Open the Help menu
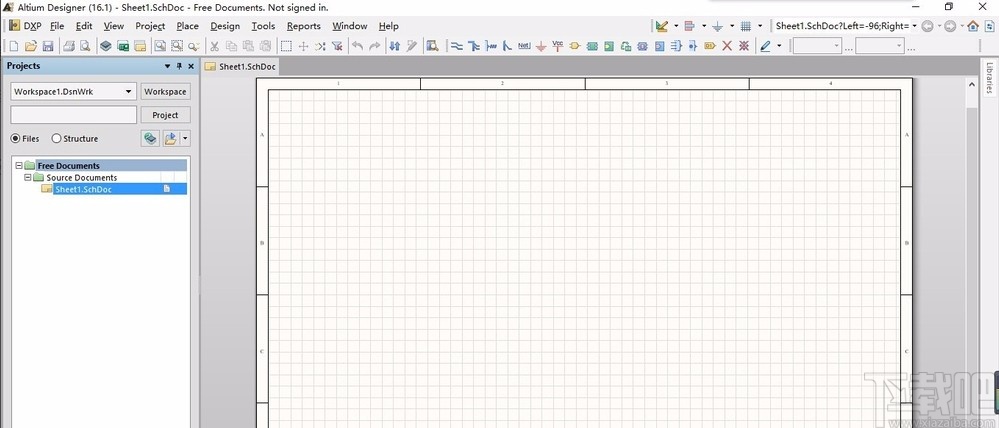Screen dimensions: 999x428 389,26
